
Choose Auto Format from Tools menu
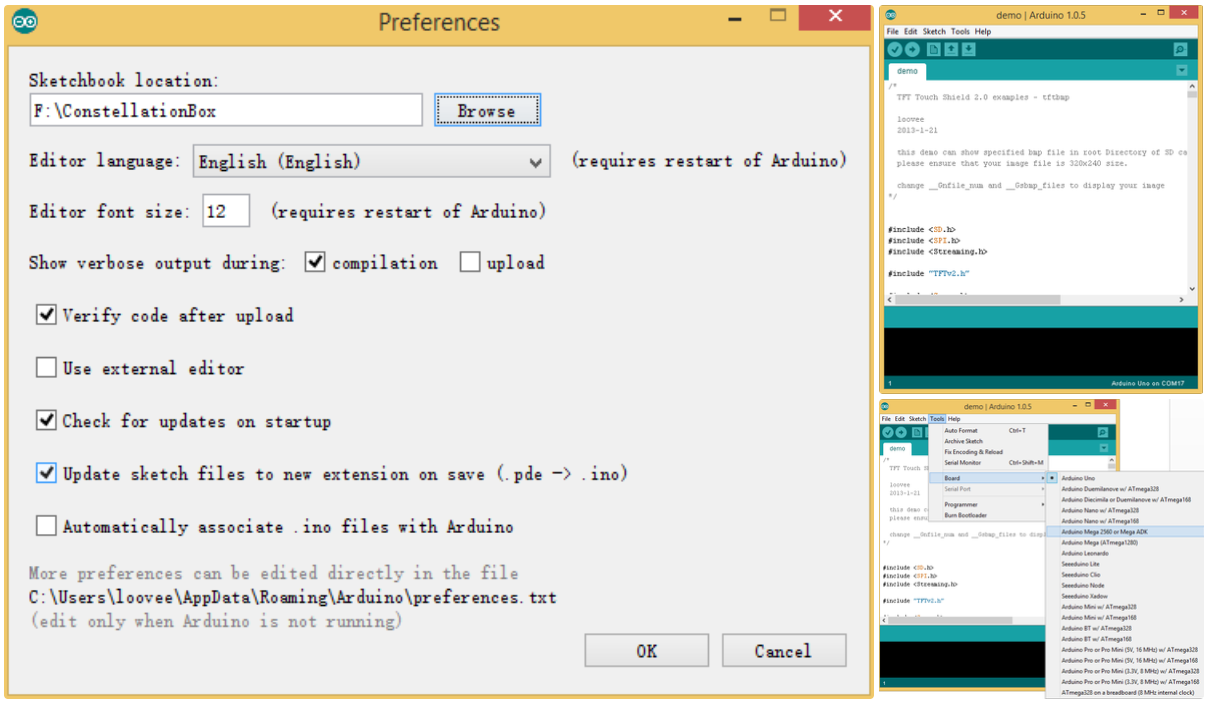[988, 430]
